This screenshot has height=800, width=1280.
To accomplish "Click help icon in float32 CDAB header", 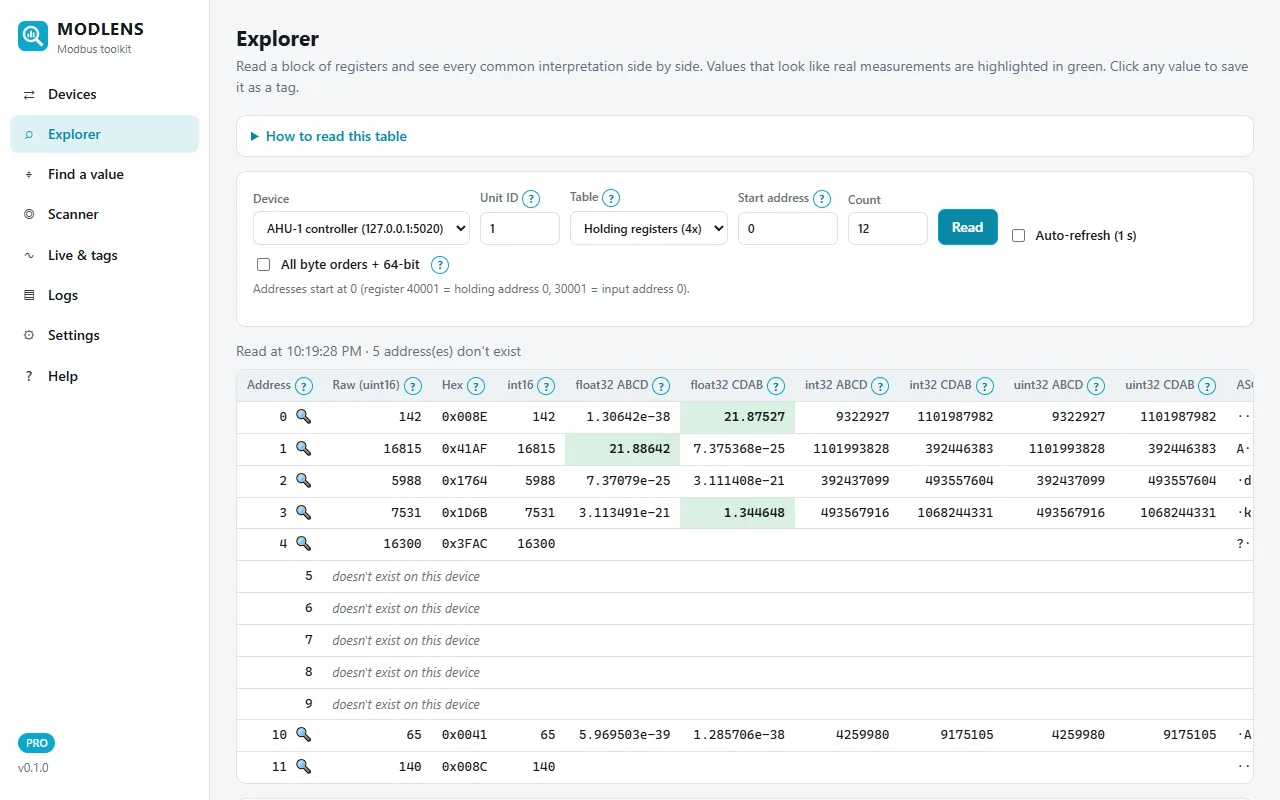I will pyautogui.click(x=776, y=386).
